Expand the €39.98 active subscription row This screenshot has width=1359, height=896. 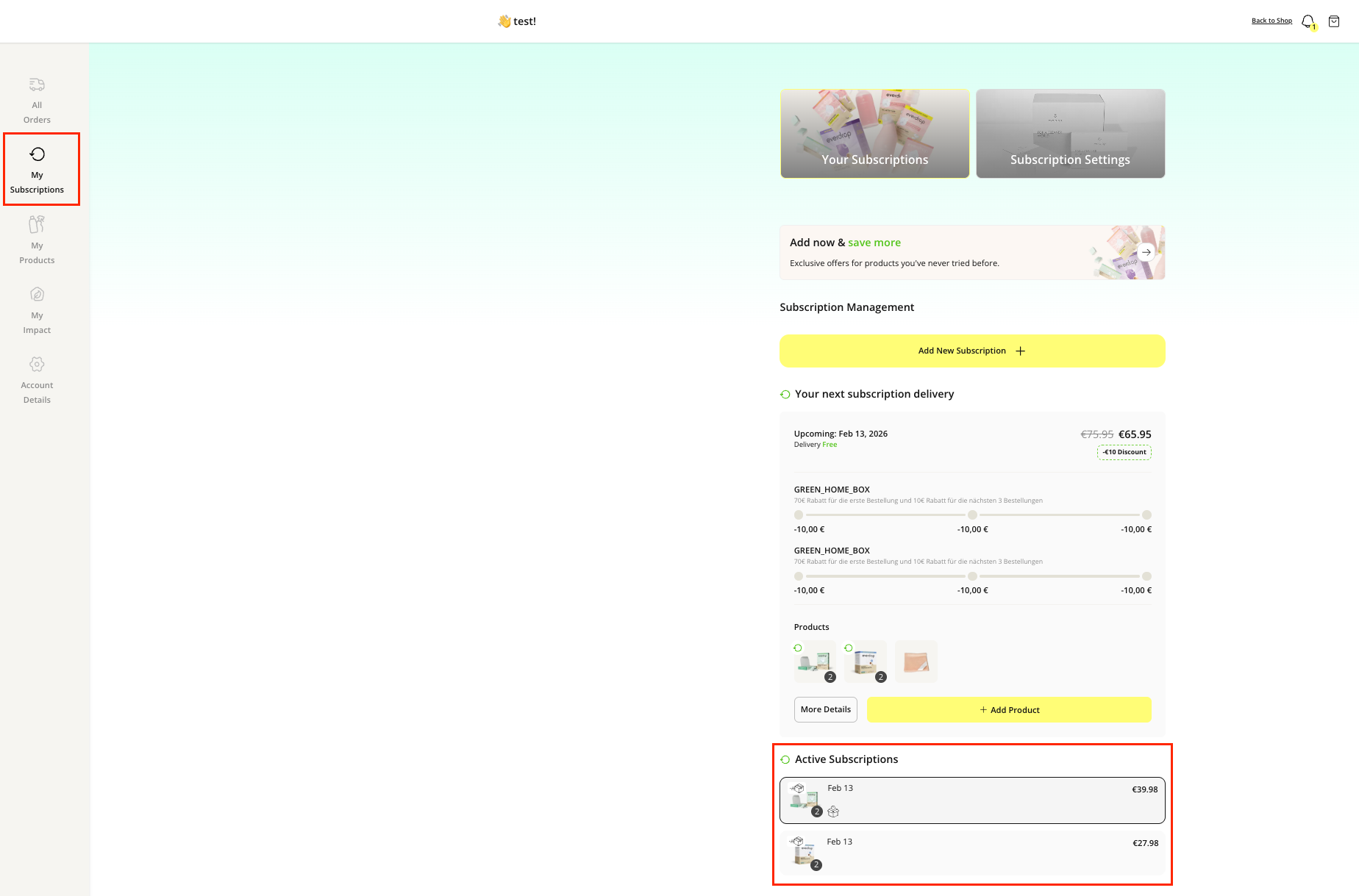click(x=972, y=800)
